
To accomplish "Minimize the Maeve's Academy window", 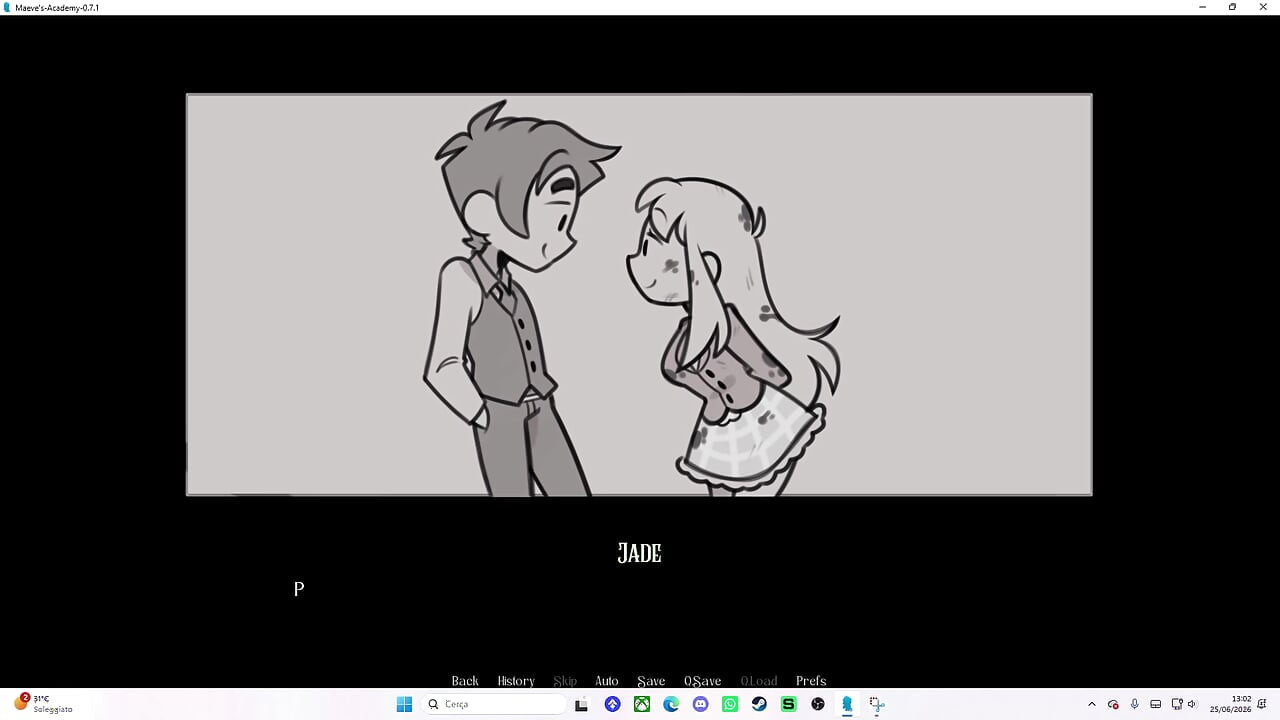I will tap(1203, 7).
